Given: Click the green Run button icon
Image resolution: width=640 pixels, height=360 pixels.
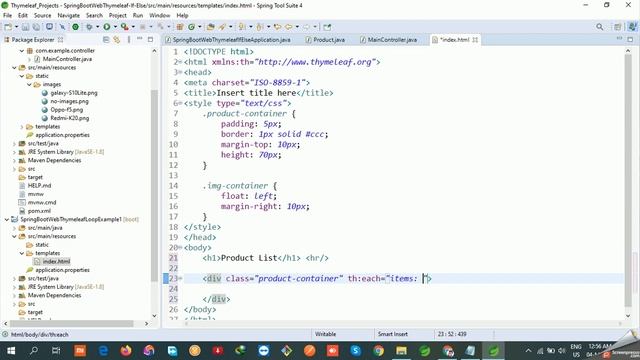Looking at the screenshot, I should (107, 27).
